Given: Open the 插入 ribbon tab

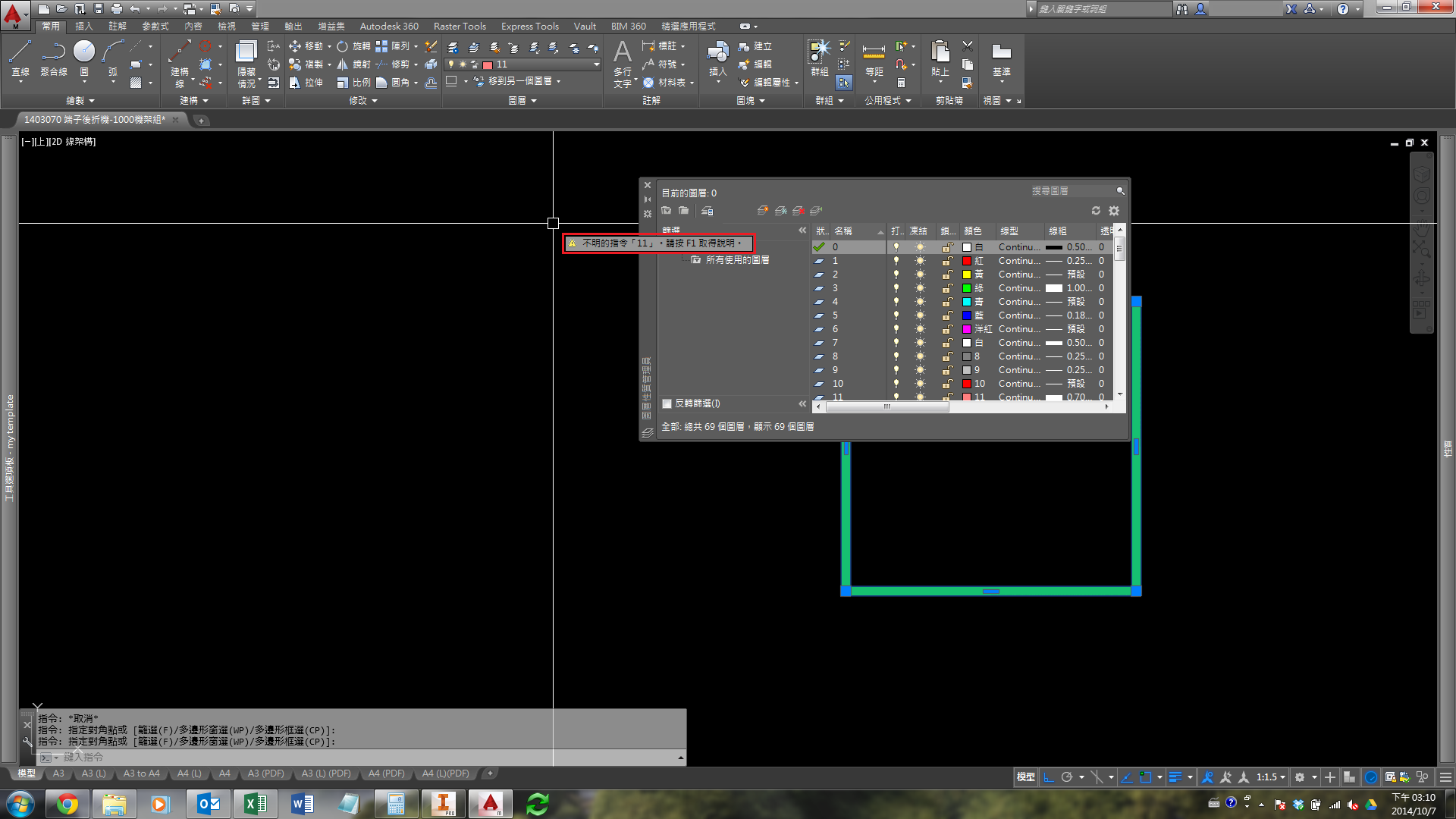Looking at the screenshot, I should pyautogui.click(x=84, y=27).
